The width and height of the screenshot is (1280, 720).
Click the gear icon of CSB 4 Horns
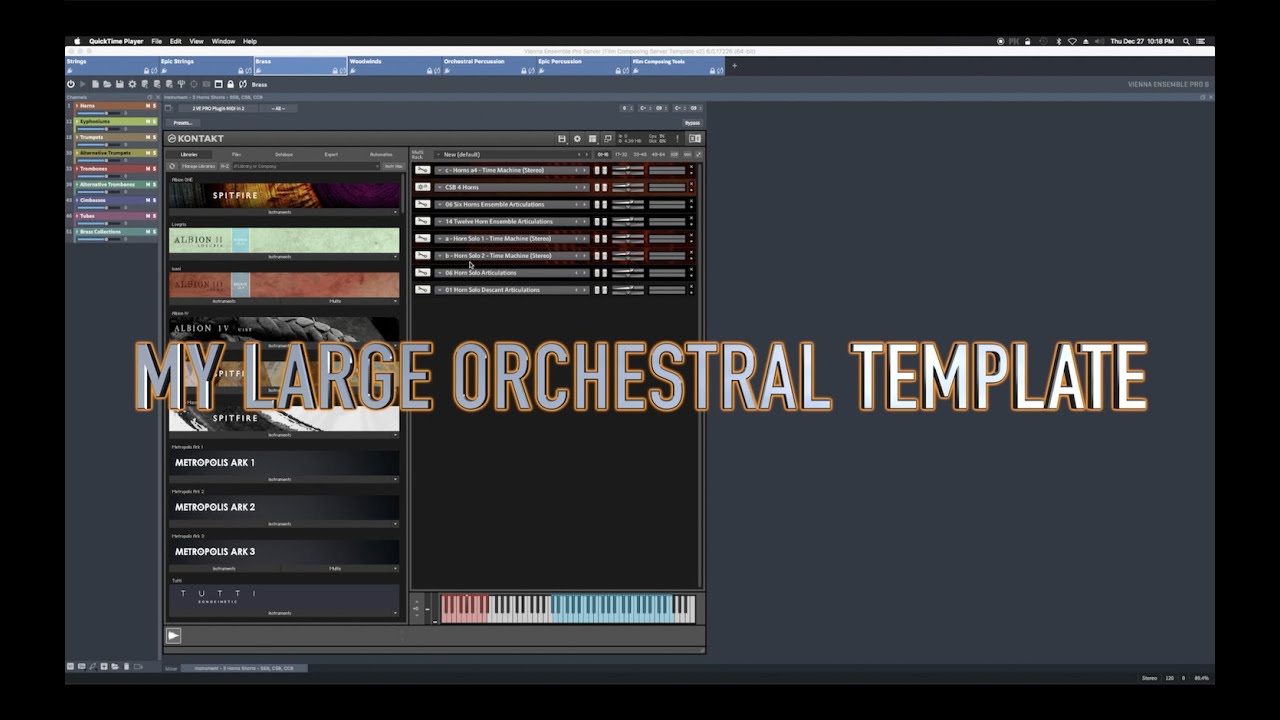[423, 187]
